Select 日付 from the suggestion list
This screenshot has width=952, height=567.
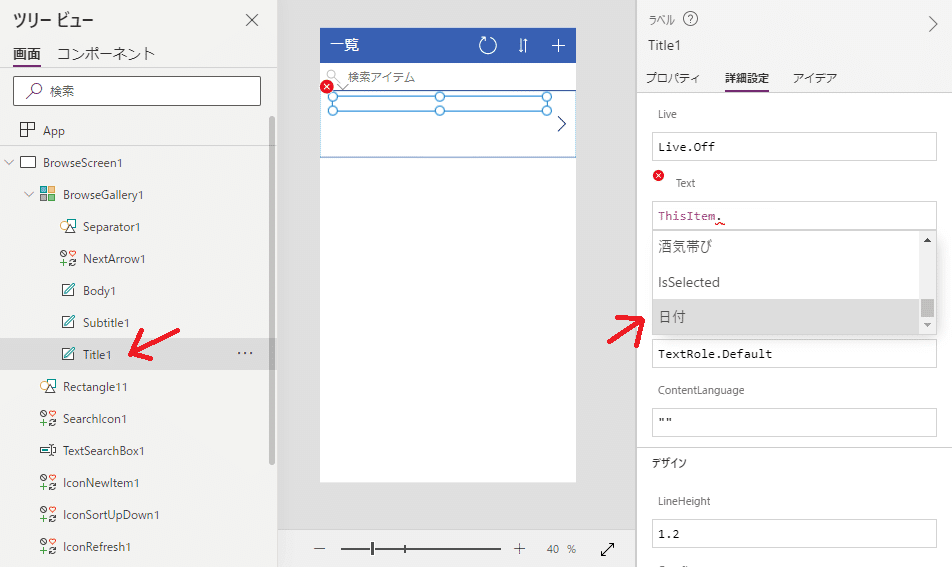tap(786, 316)
